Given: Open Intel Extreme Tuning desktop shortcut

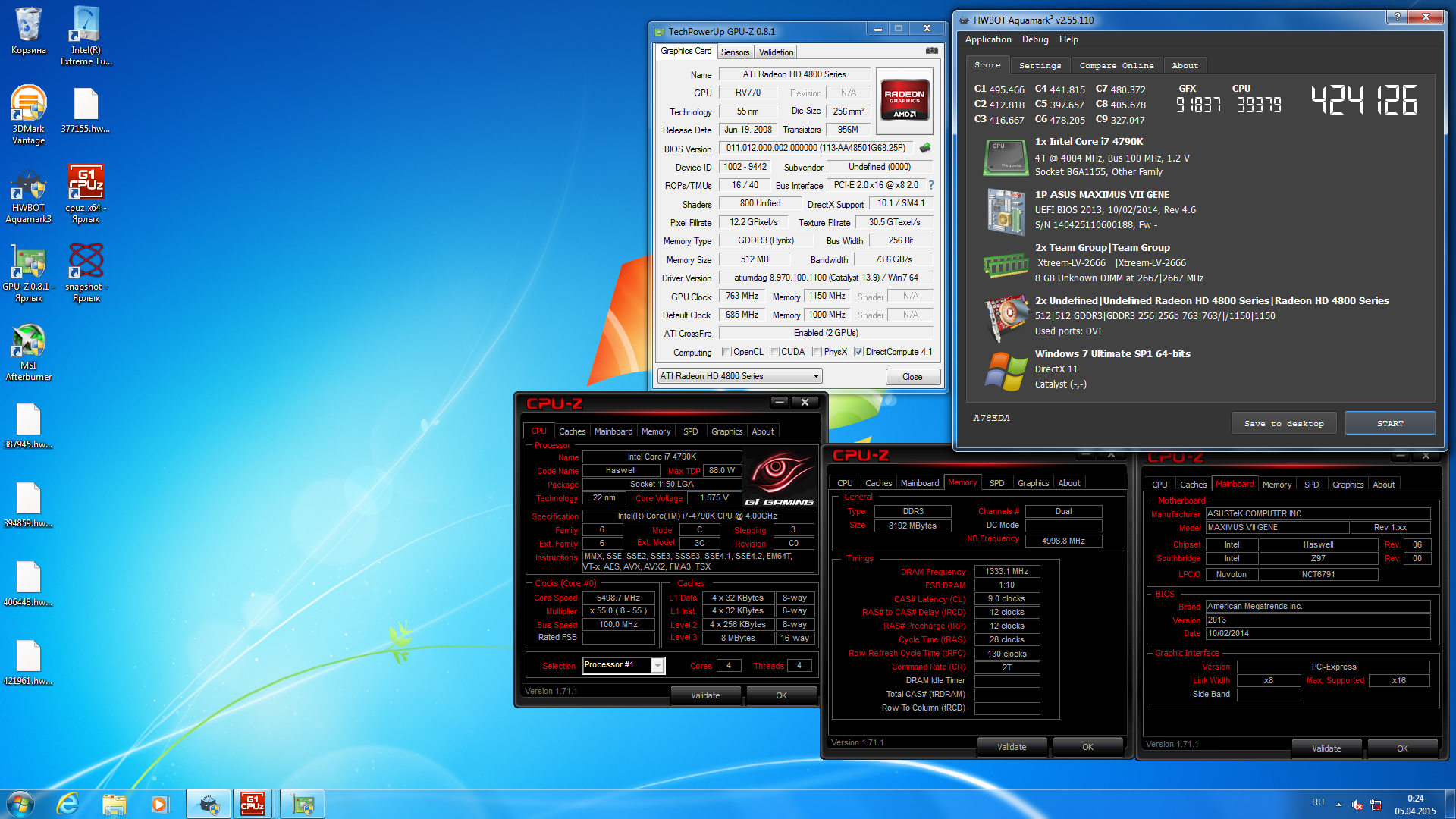Looking at the screenshot, I should 86,36.
